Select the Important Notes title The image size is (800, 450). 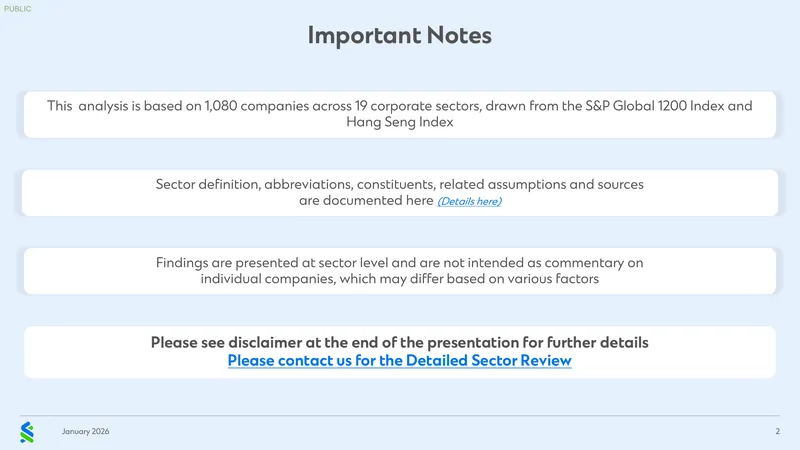coord(399,35)
